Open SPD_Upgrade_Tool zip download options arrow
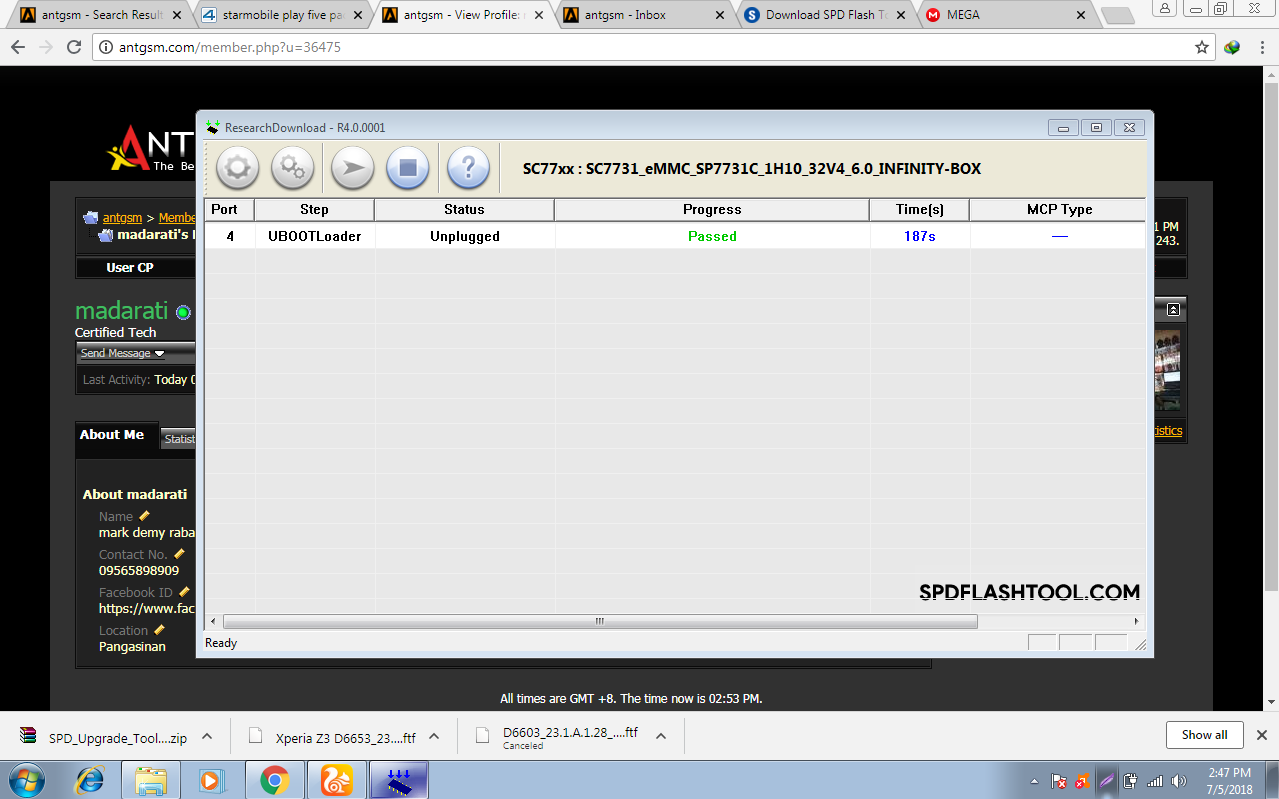 [x=207, y=736]
